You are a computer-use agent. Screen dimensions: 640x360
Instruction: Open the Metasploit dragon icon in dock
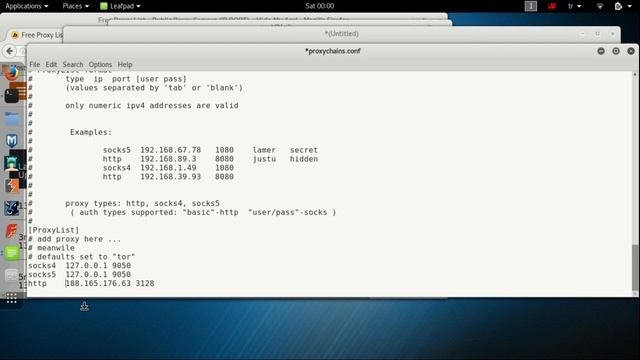[11, 208]
